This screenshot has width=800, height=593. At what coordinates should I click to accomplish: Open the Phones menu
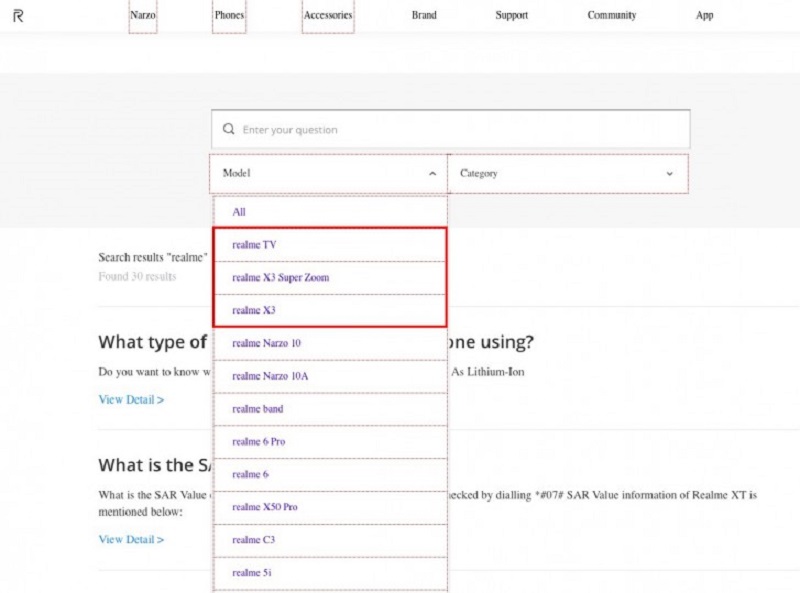click(x=229, y=15)
